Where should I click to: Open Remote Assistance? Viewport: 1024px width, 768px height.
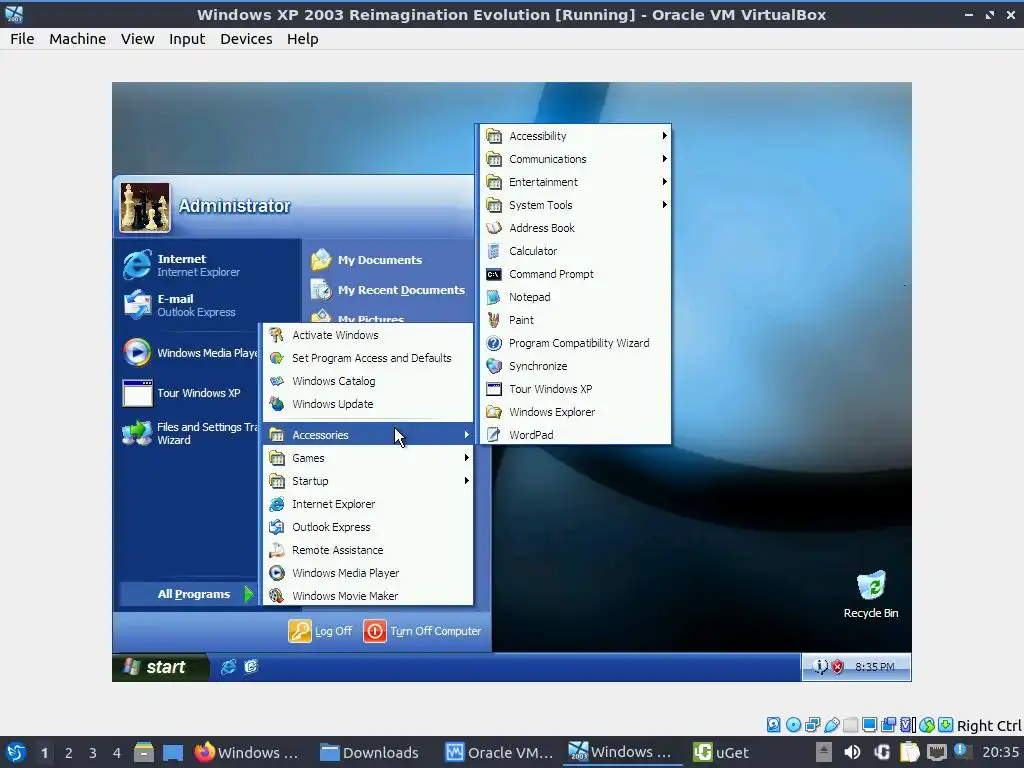tap(368, 550)
